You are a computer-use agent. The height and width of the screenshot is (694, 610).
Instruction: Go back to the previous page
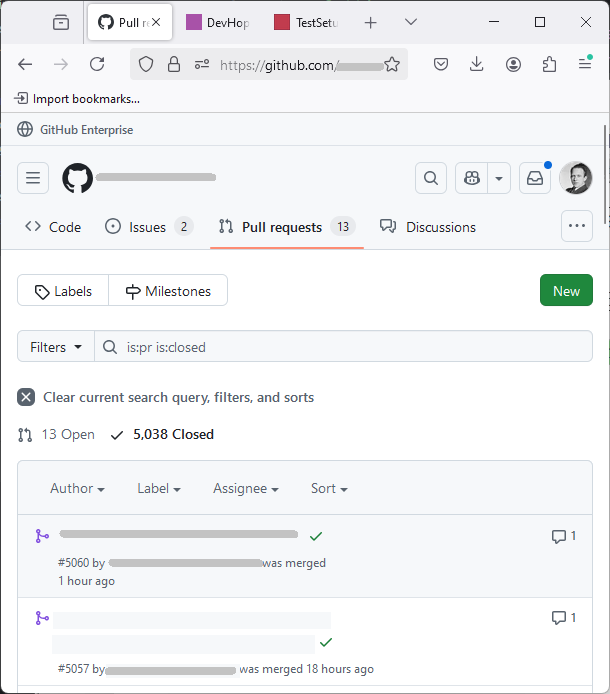point(25,65)
